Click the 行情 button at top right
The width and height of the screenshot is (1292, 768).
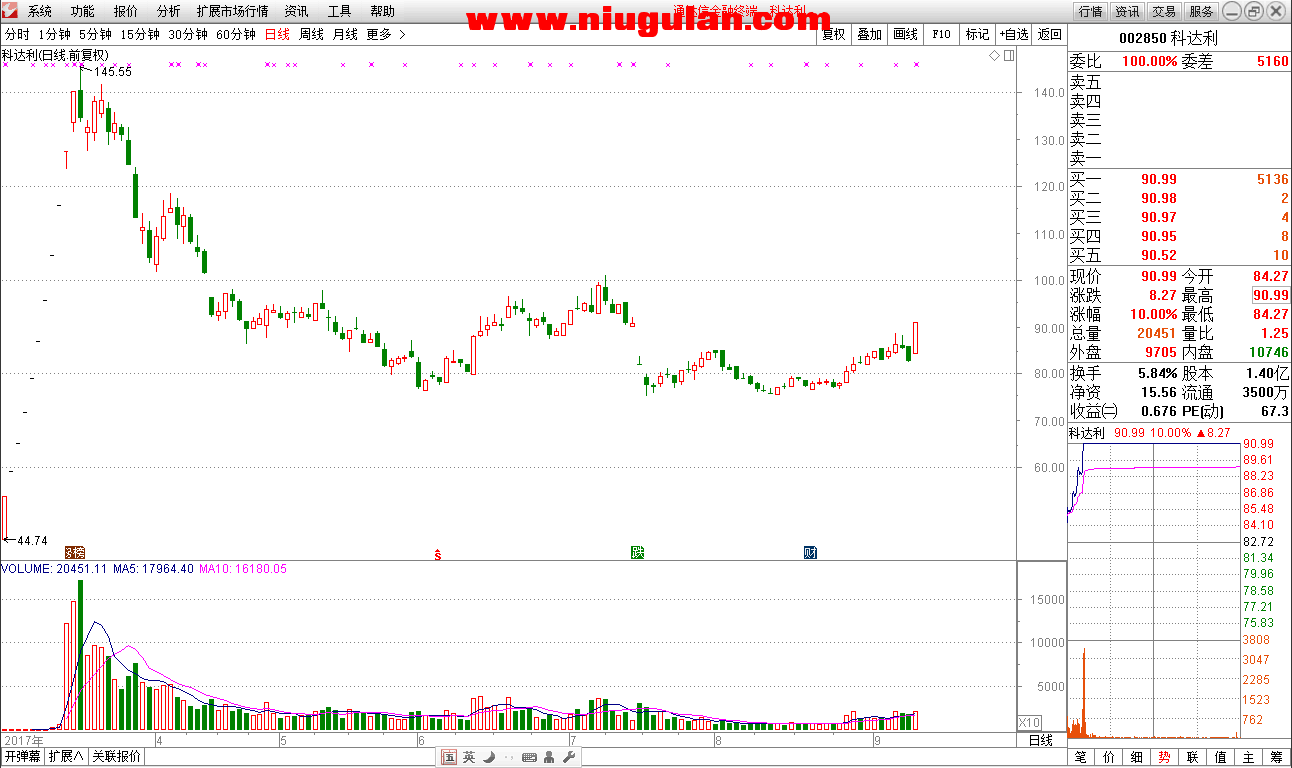click(1091, 11)
